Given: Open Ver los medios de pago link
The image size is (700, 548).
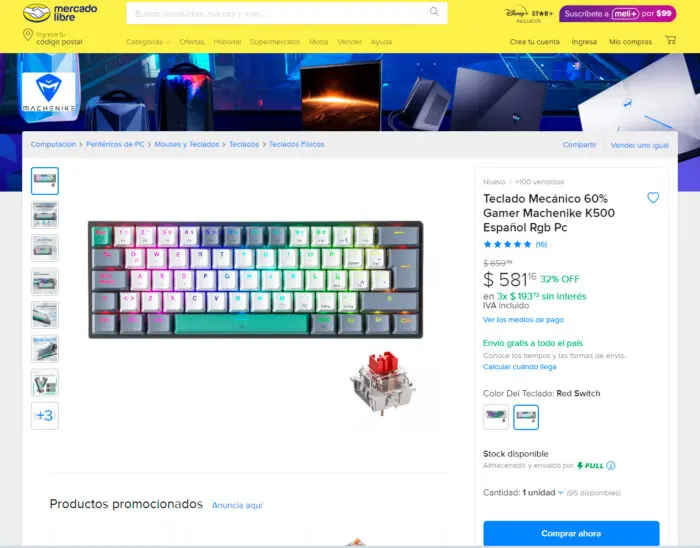Looking at the screenshot, I should [x=523, y=320].
